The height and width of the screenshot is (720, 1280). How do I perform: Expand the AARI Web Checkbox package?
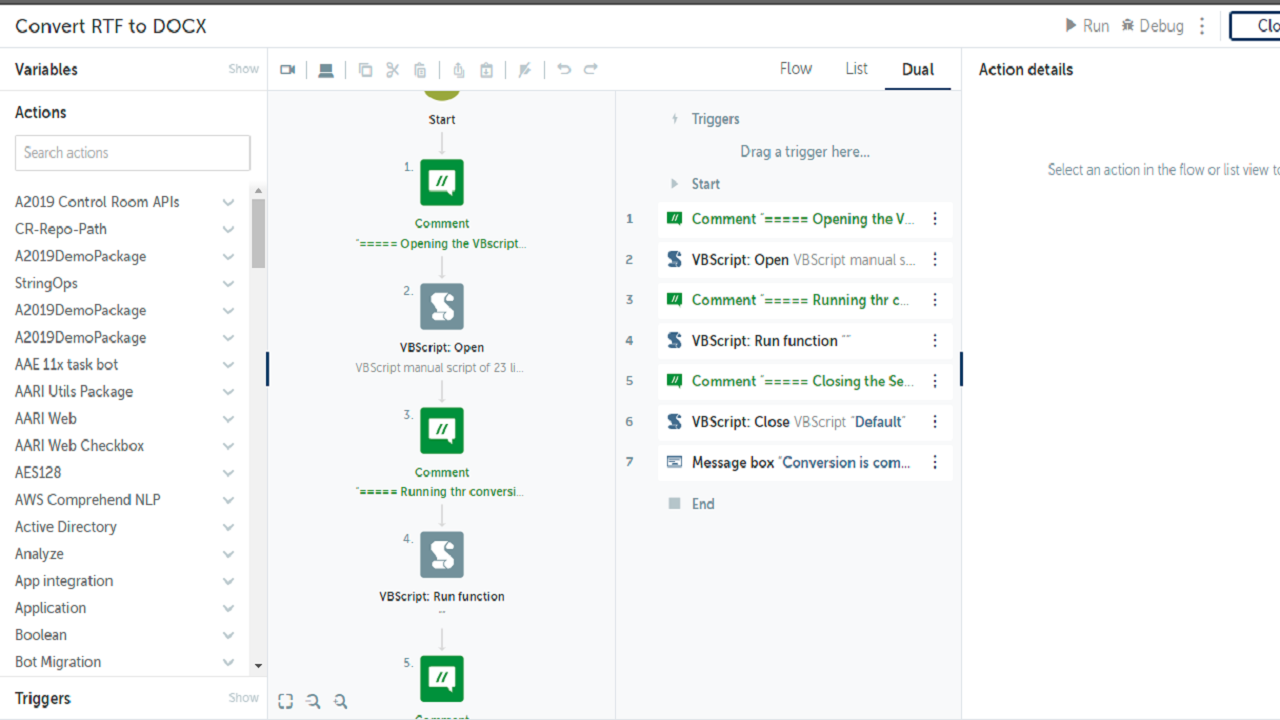(x=228, y=446)
